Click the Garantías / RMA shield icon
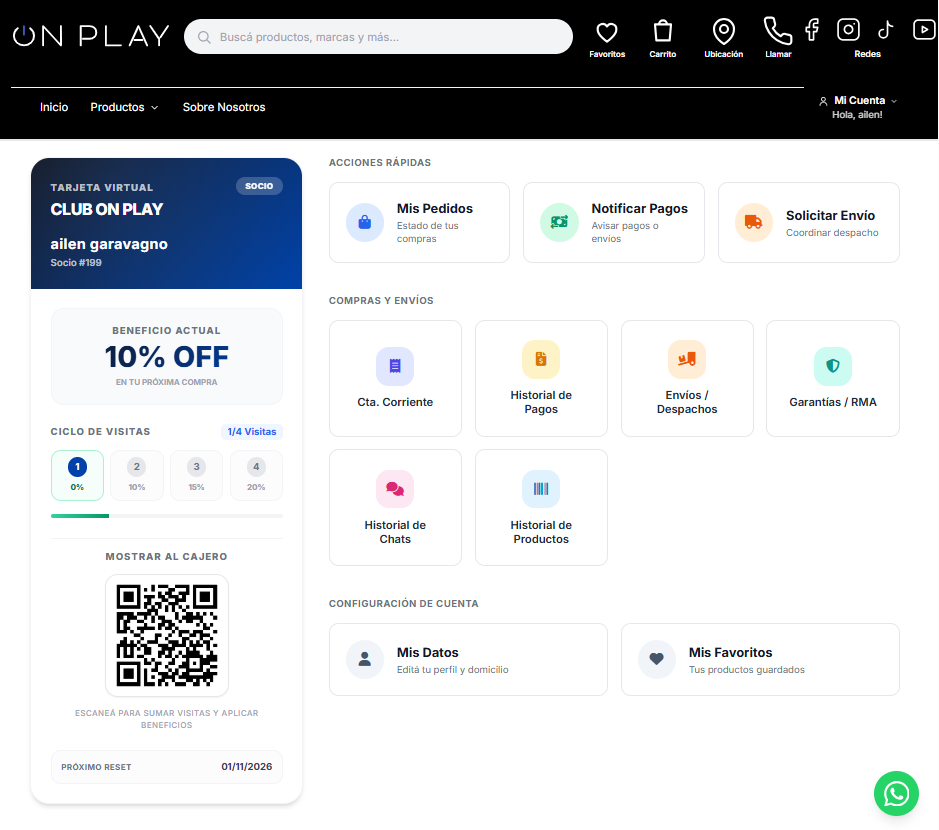 [832, 366]
